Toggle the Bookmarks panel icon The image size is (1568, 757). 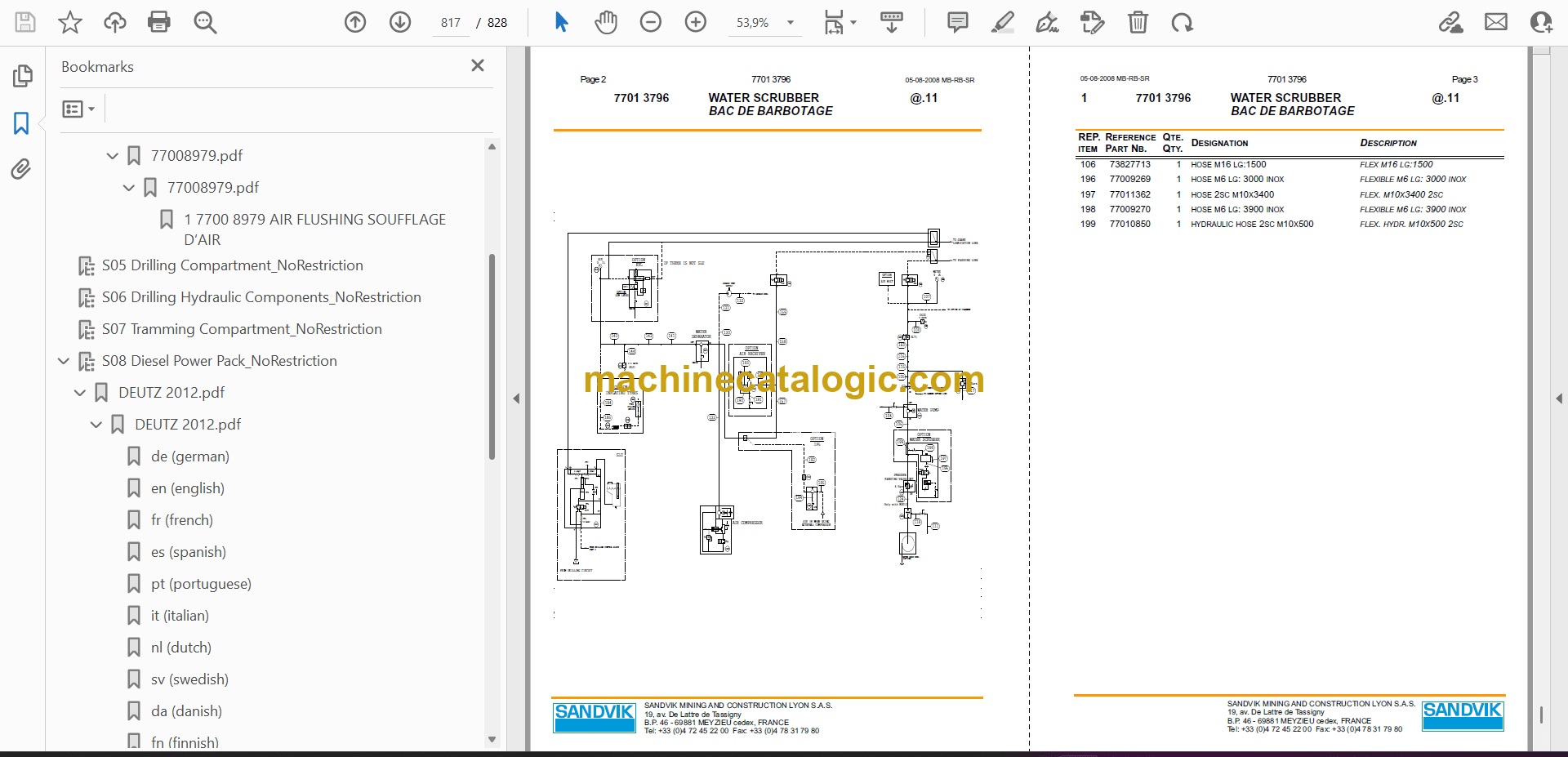click(x=21, y=123)
